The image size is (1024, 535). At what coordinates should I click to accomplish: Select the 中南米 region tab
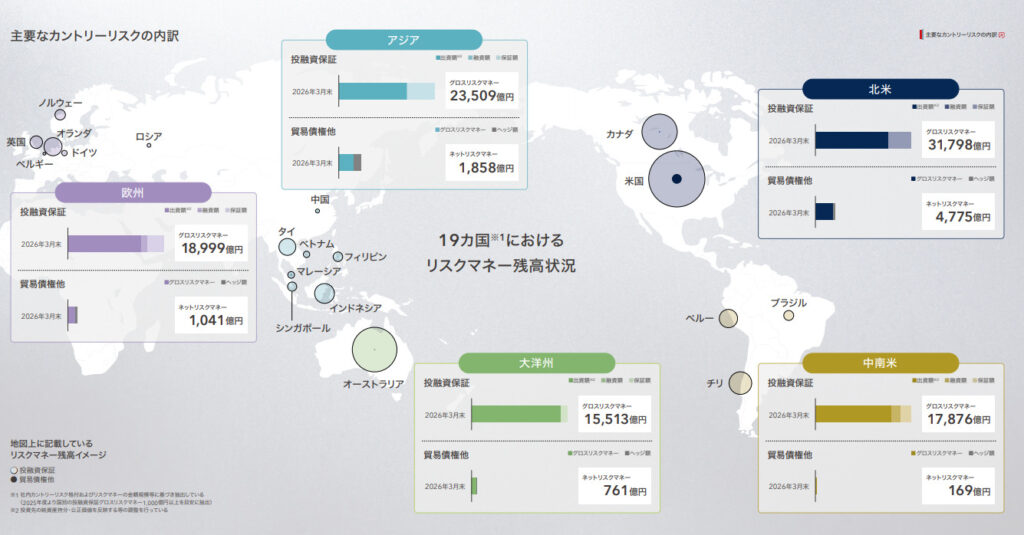tap(880, 363)
